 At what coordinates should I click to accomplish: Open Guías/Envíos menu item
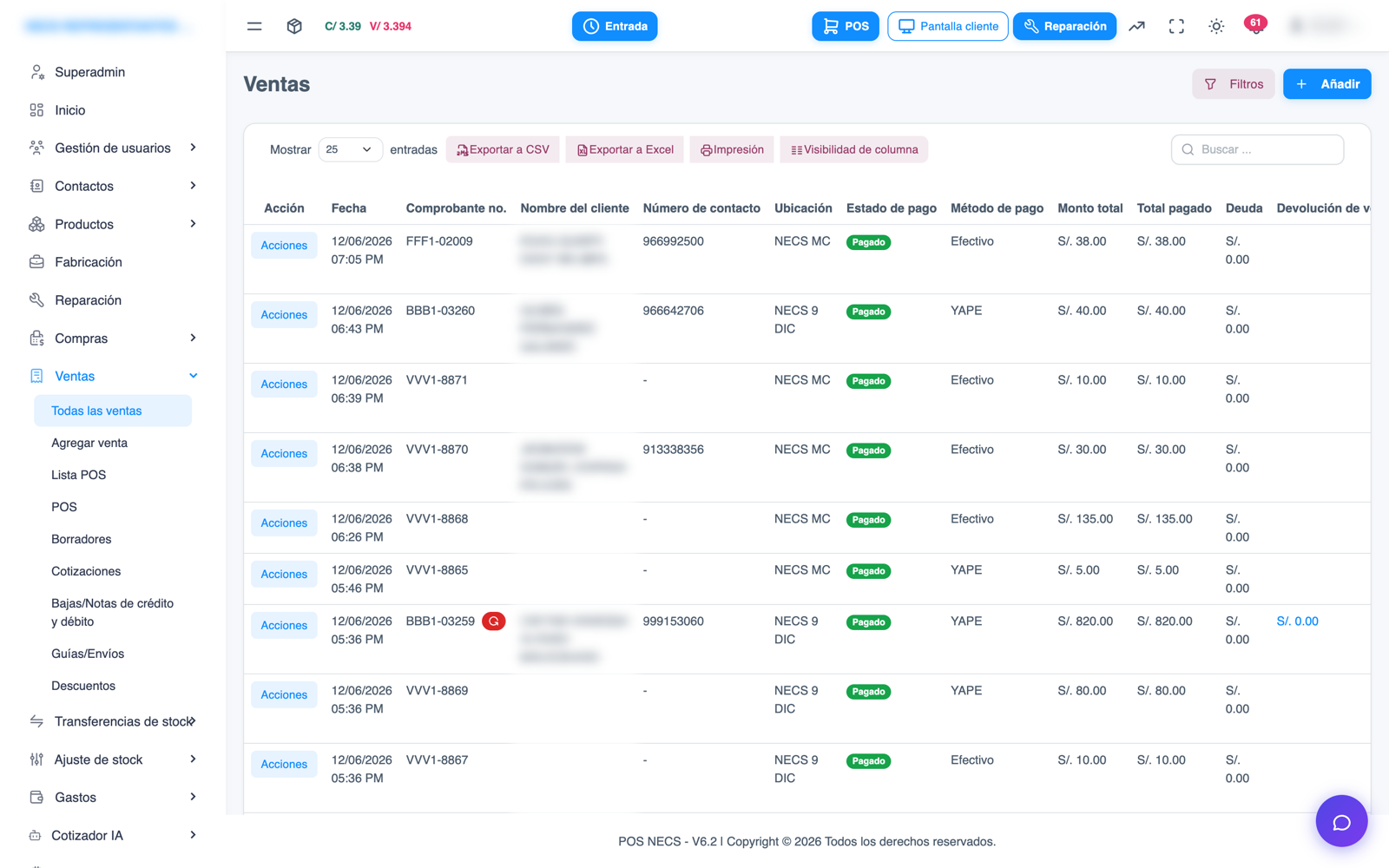point(88,654)
